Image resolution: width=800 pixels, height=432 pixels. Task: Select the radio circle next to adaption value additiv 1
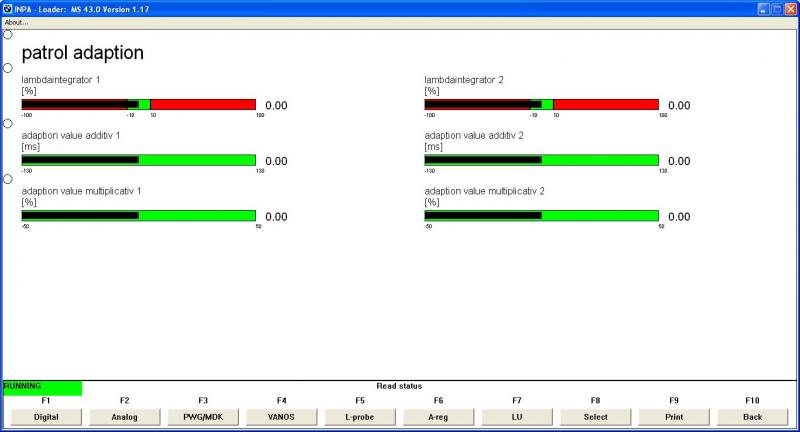pos(8,124)
